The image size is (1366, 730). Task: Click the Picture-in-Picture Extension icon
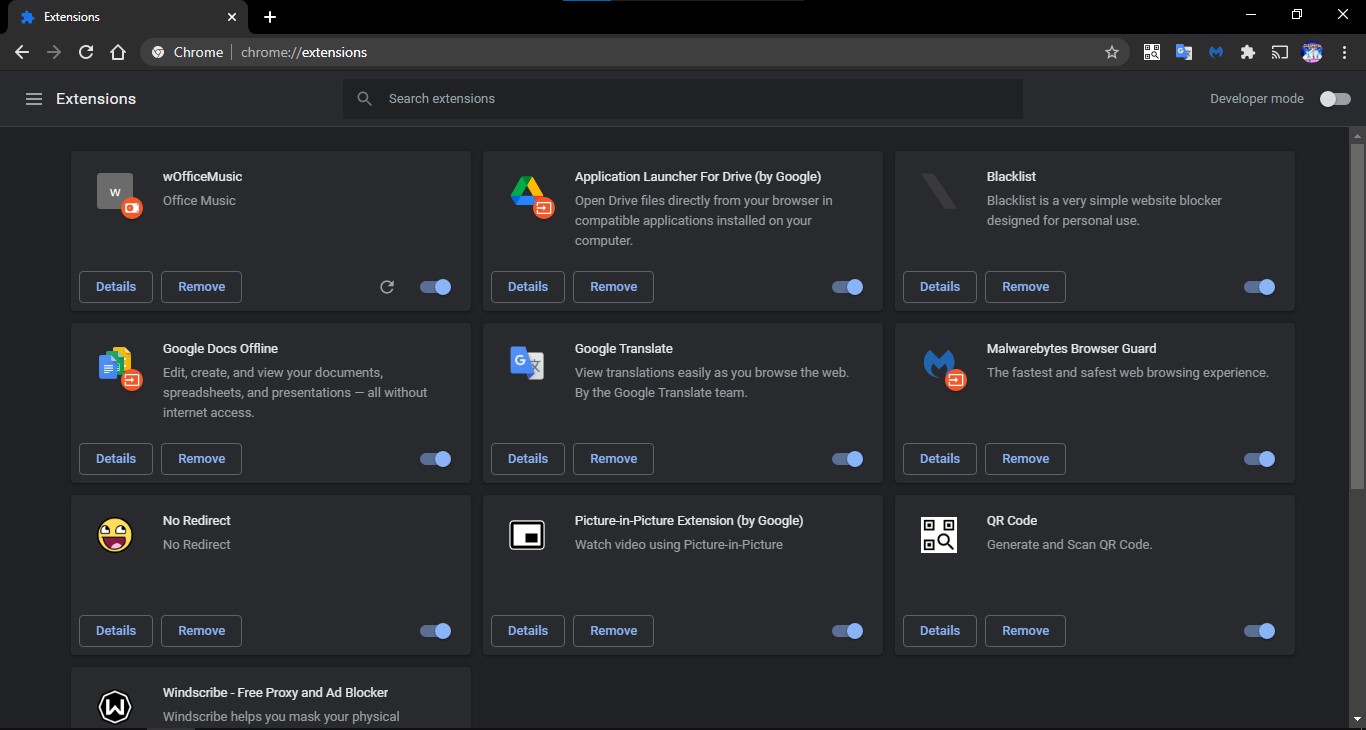click(x=527, y=535)
